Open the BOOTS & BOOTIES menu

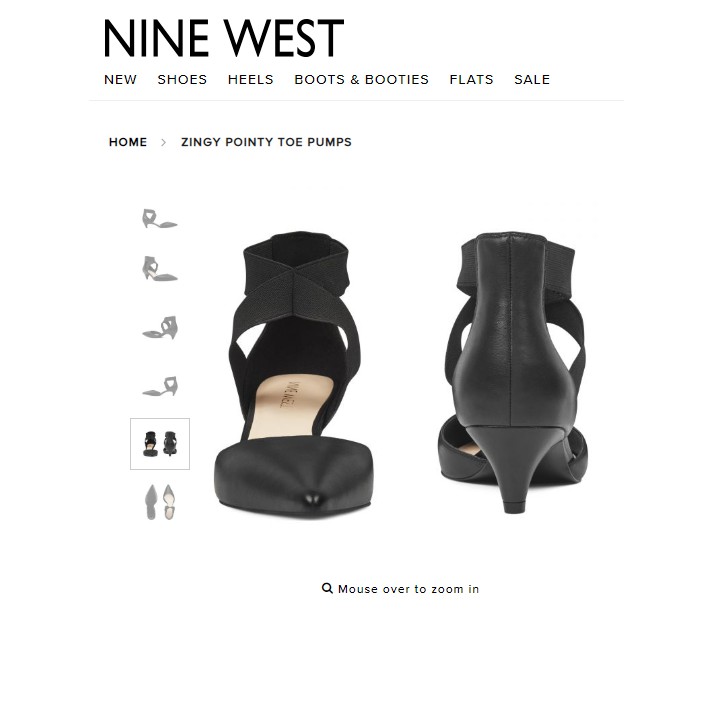coord(362,79)
